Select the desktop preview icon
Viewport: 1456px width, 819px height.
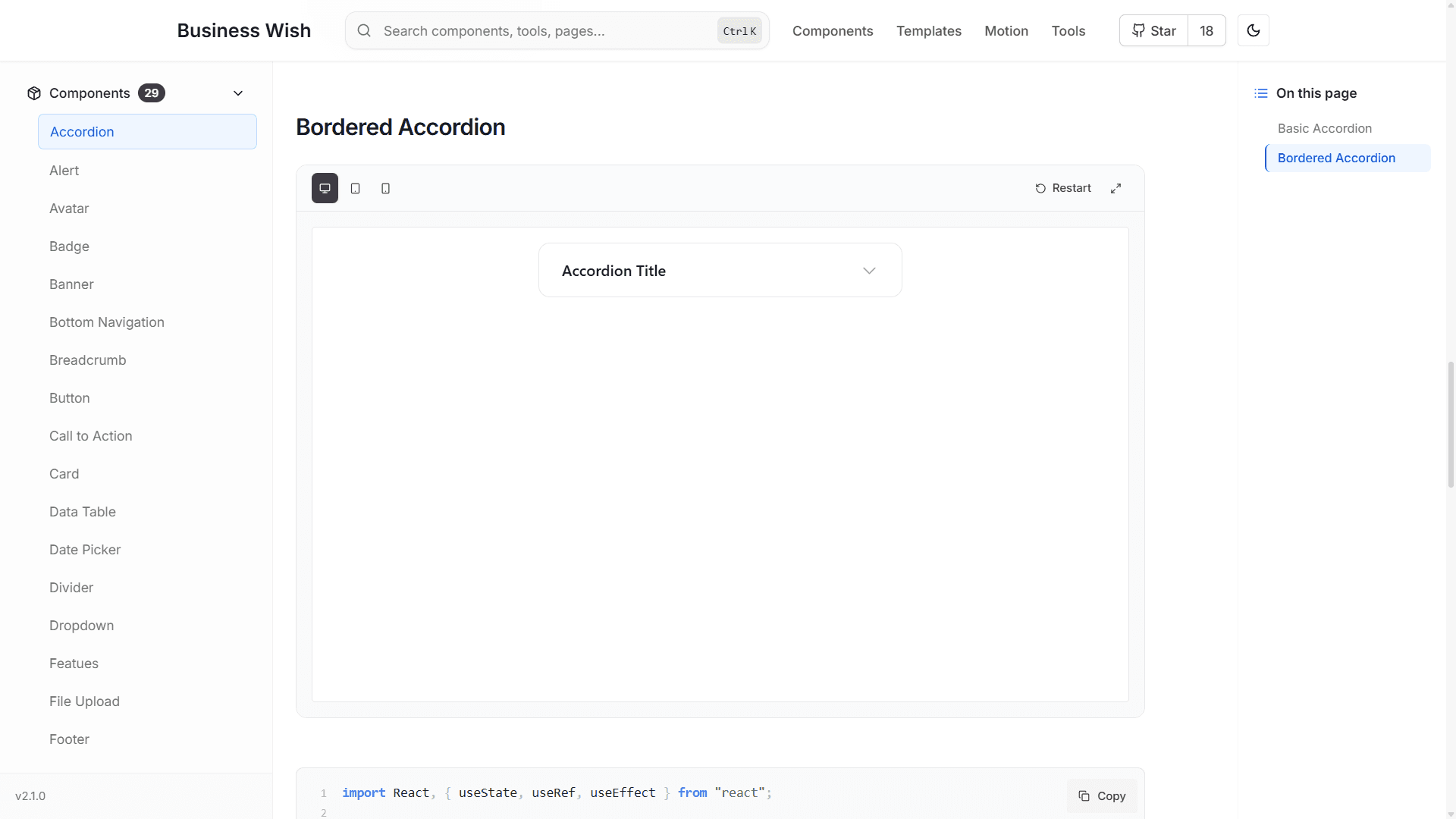[325, 188]
